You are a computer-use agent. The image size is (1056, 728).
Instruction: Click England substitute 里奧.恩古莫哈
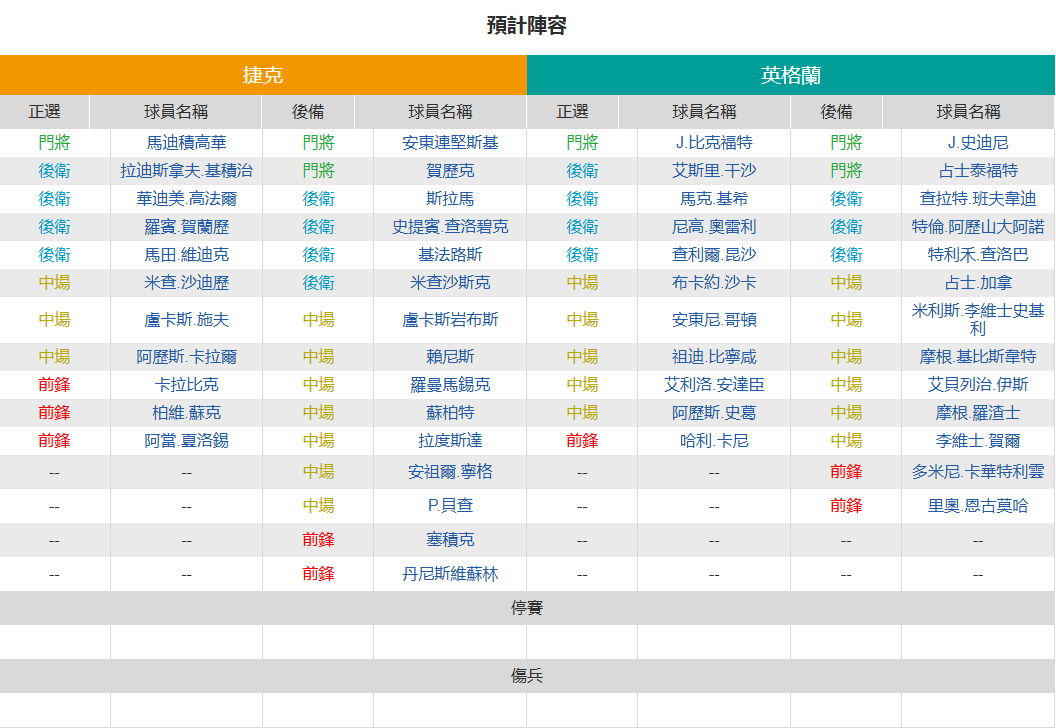click(x=979, y=506)
